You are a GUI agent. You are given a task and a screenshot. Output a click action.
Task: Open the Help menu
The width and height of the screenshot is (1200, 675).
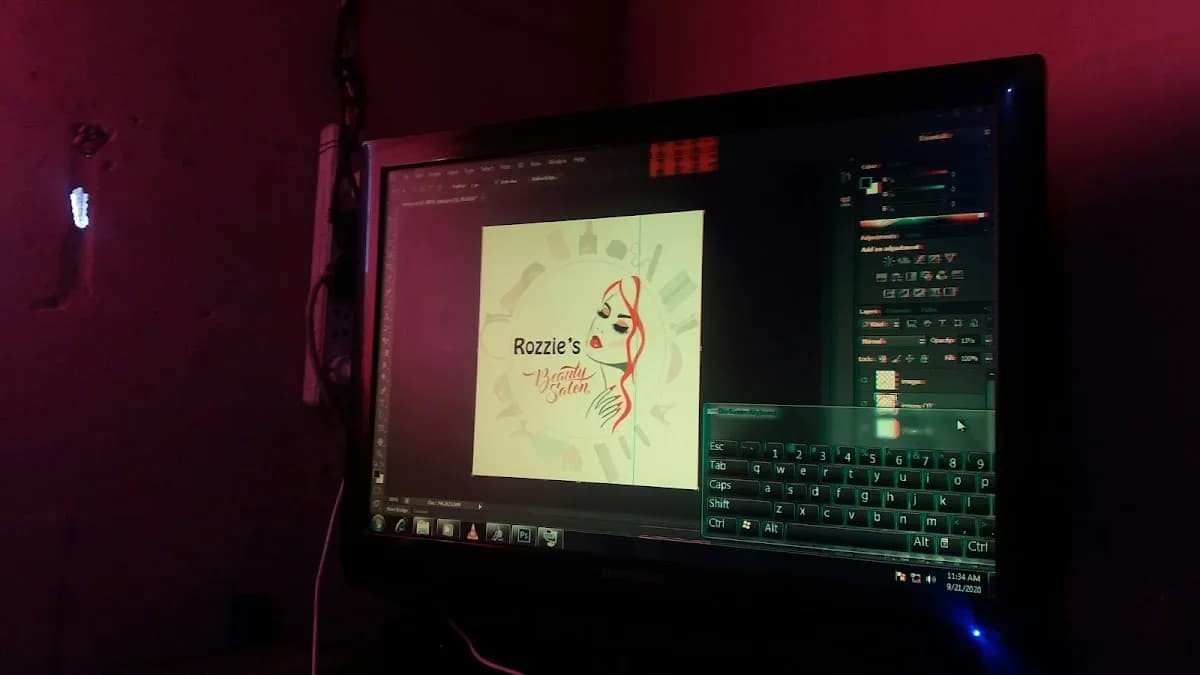pyautogui.click(x=579, y=160)
